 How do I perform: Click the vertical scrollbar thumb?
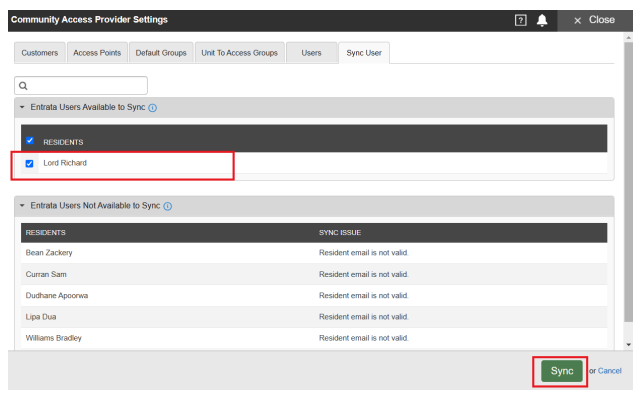tap(628, 182)
